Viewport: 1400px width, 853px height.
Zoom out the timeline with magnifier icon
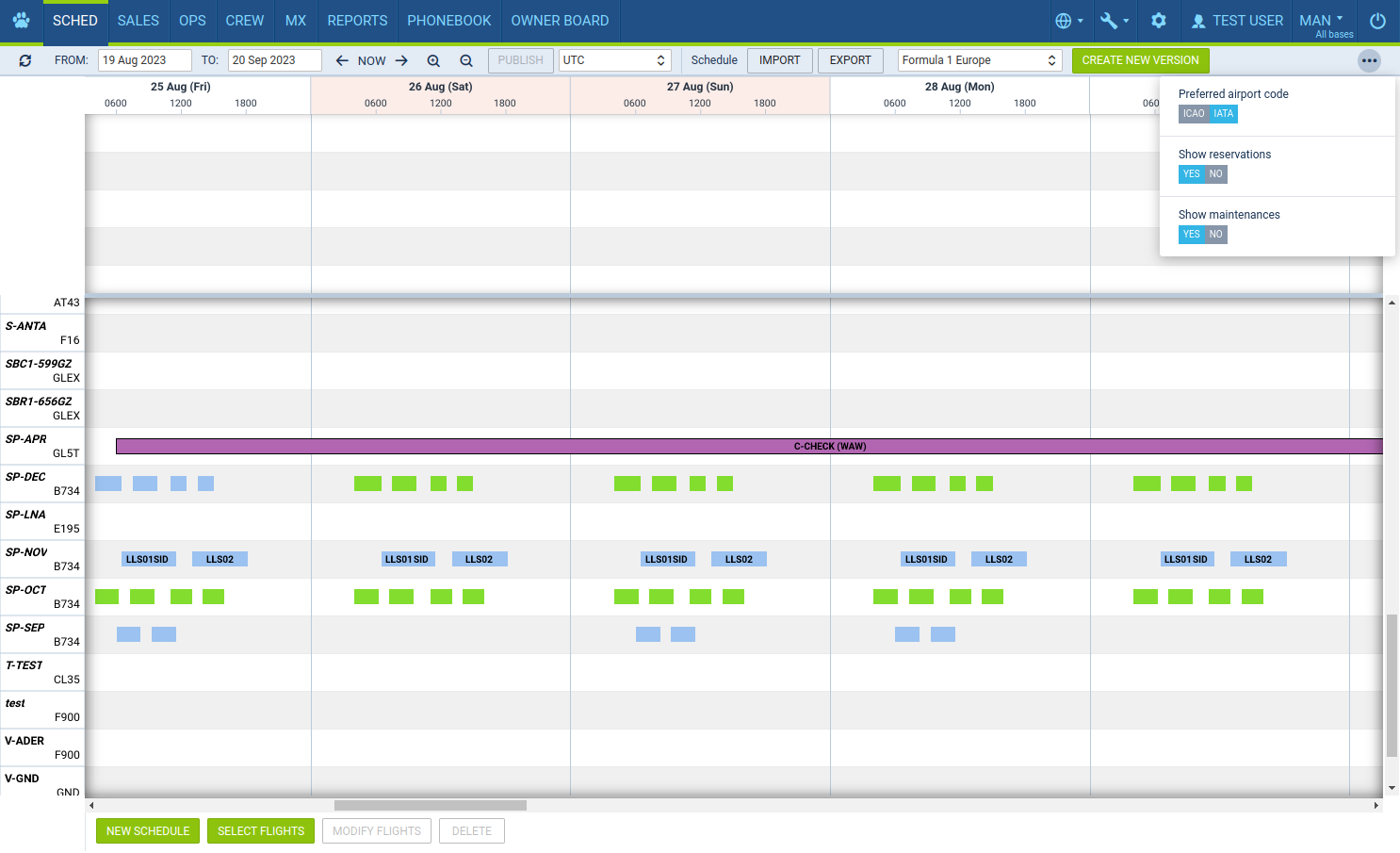pyautogui.click(x=466, y=59)
